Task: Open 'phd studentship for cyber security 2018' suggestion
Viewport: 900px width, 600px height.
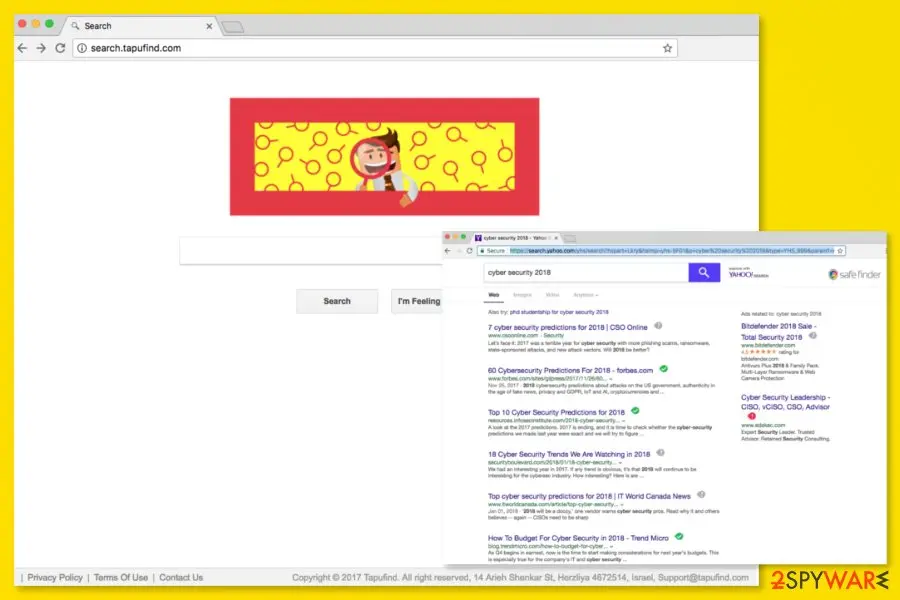Action: 559,312
